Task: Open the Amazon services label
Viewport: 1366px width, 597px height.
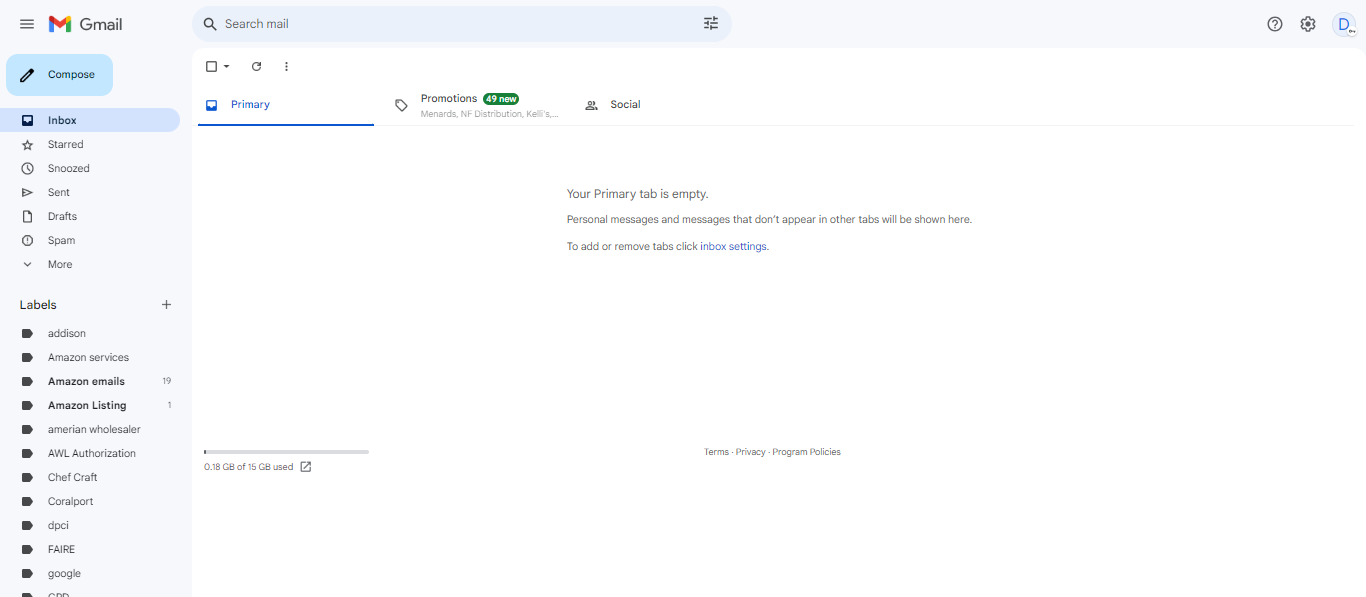Action: click(90, 358)
